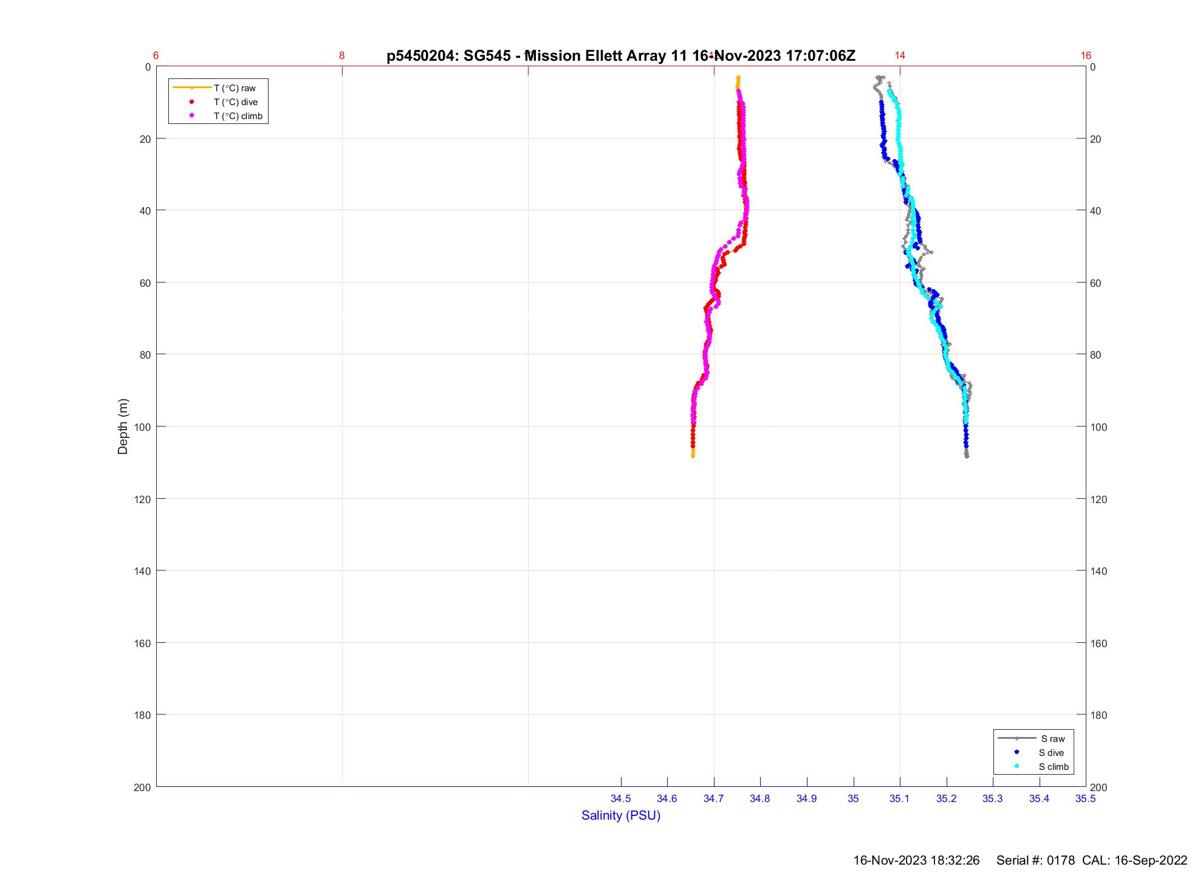The width and height of the screenshot is (1200, 885).
Task: Click left depth axis tick 160
Action: 142,643
